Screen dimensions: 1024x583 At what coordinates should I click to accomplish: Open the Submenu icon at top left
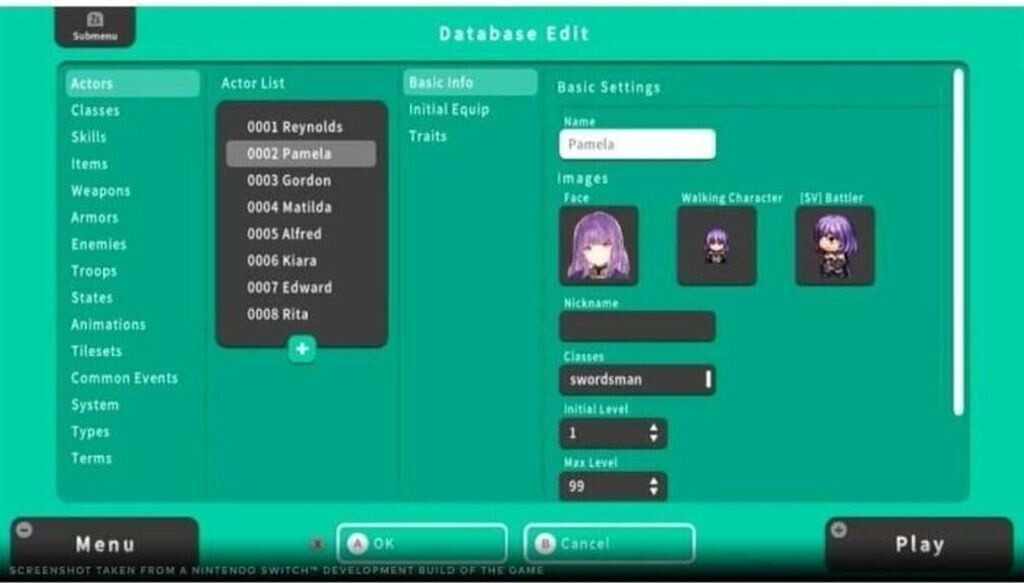point(95,27)
